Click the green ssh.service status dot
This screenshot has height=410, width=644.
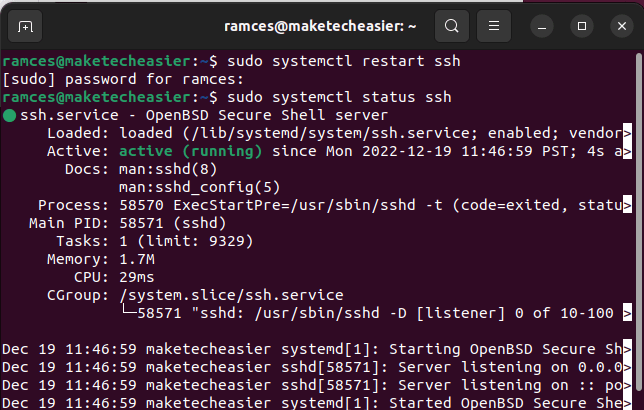9,115
